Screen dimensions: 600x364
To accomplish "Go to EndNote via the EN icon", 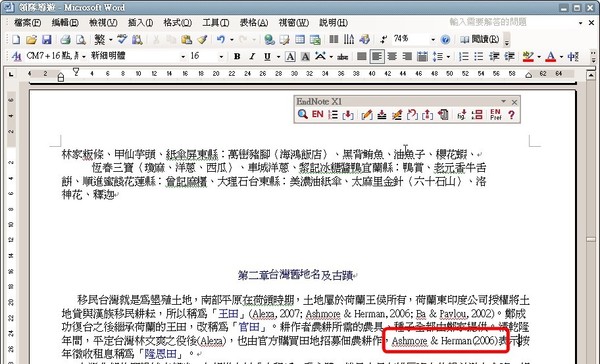I will pos(317,114).
